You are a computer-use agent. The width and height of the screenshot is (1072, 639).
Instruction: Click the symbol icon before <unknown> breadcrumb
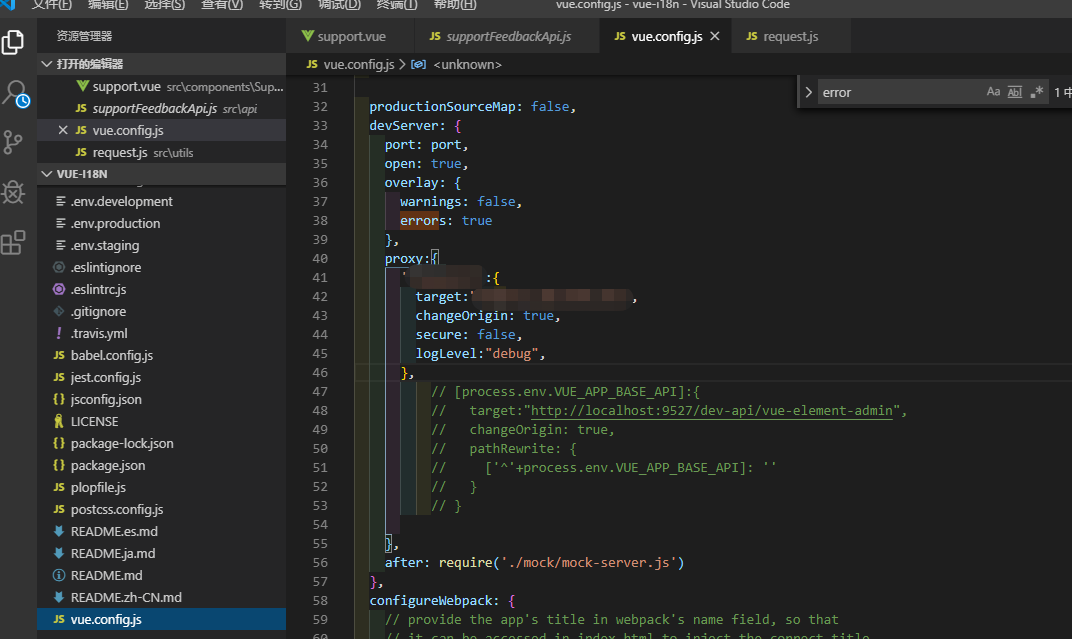419,64
